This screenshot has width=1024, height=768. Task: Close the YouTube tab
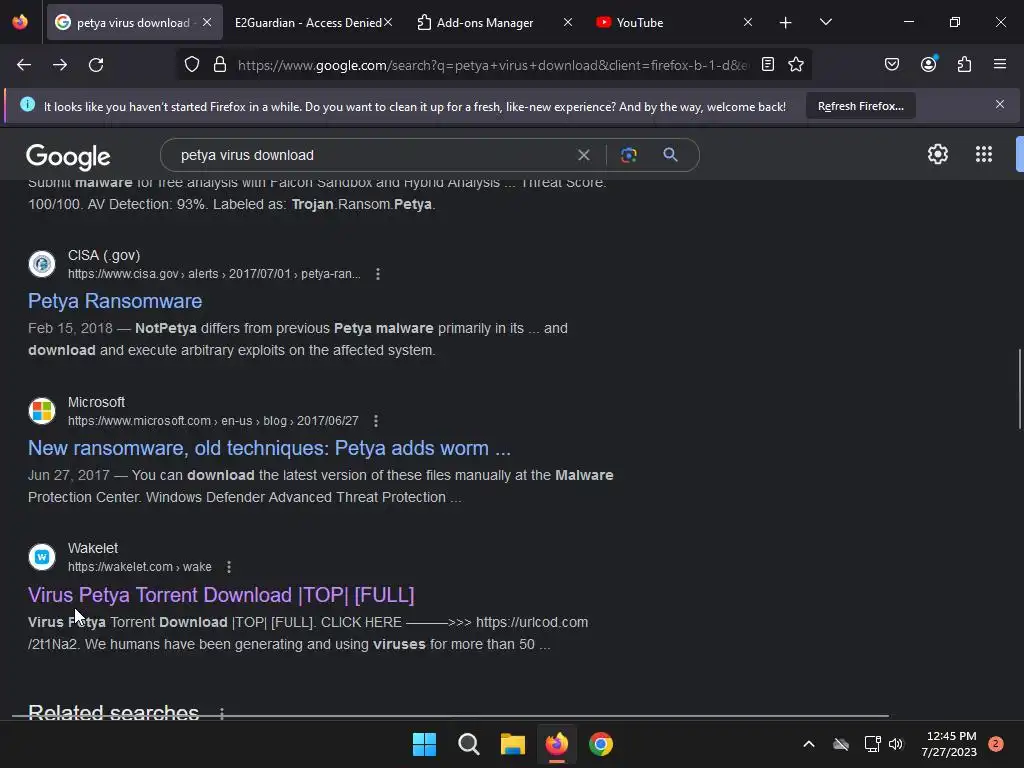coord(748,22)
